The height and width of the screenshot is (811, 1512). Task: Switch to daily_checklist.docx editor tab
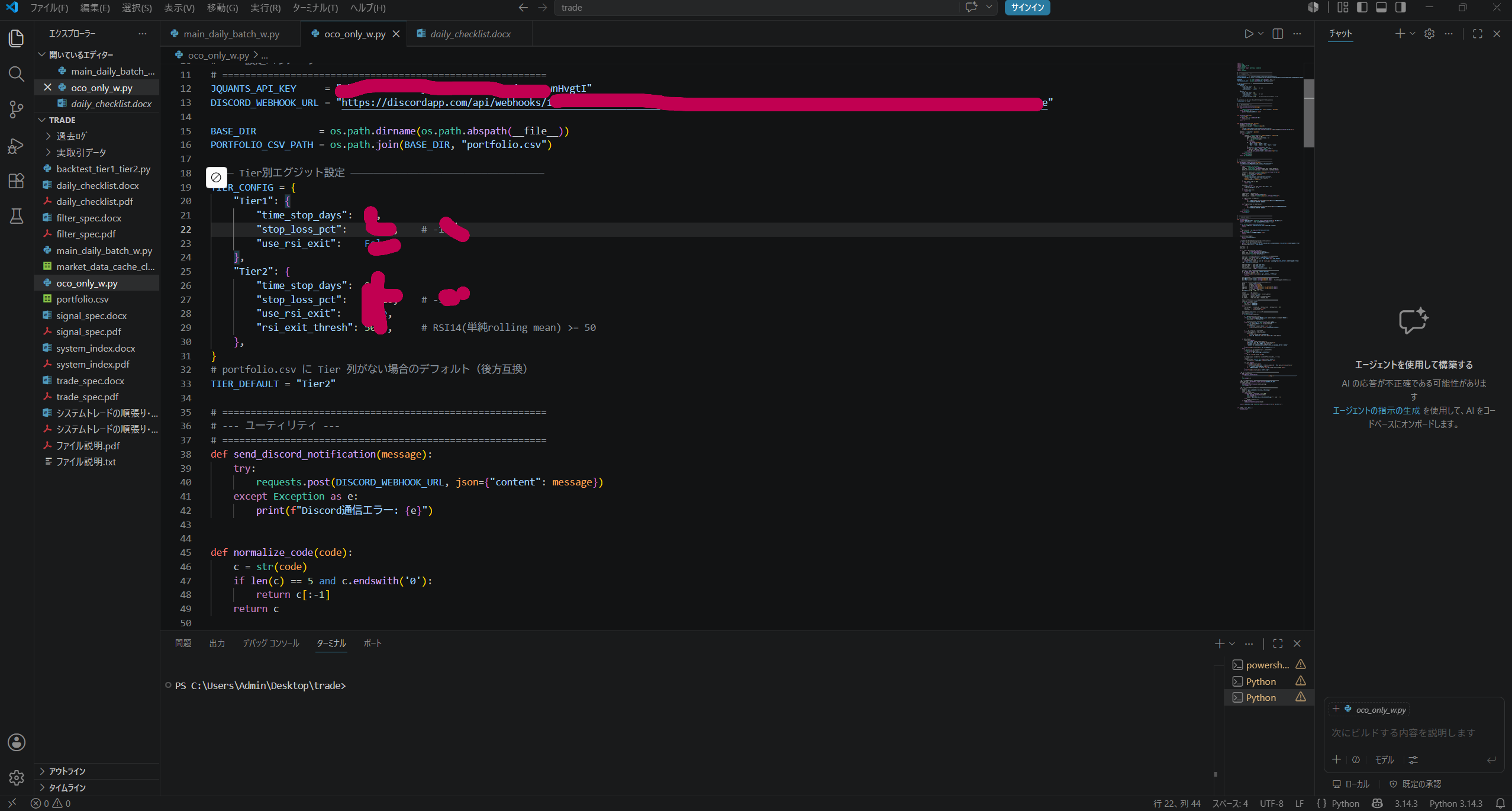(x=470, y=34)
